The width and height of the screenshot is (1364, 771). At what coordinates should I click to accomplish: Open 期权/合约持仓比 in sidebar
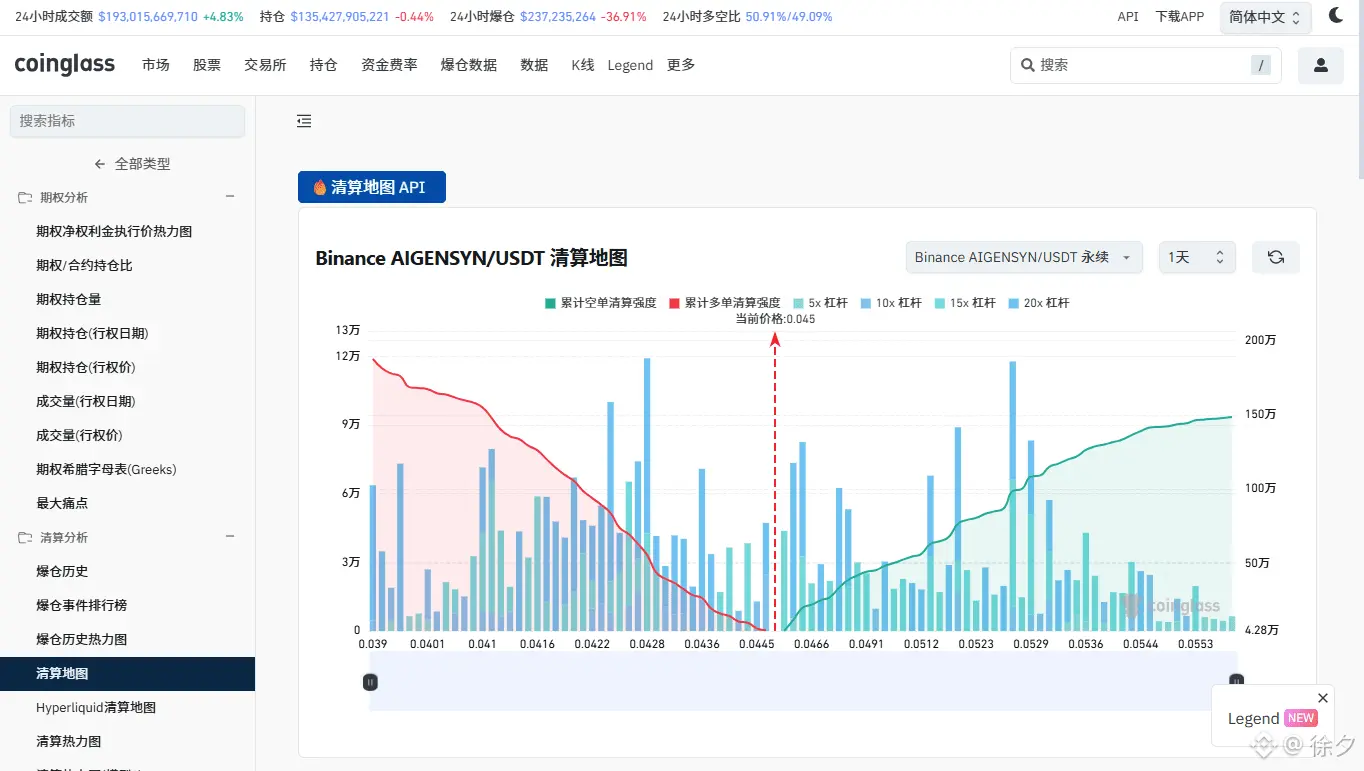(84, 266)
